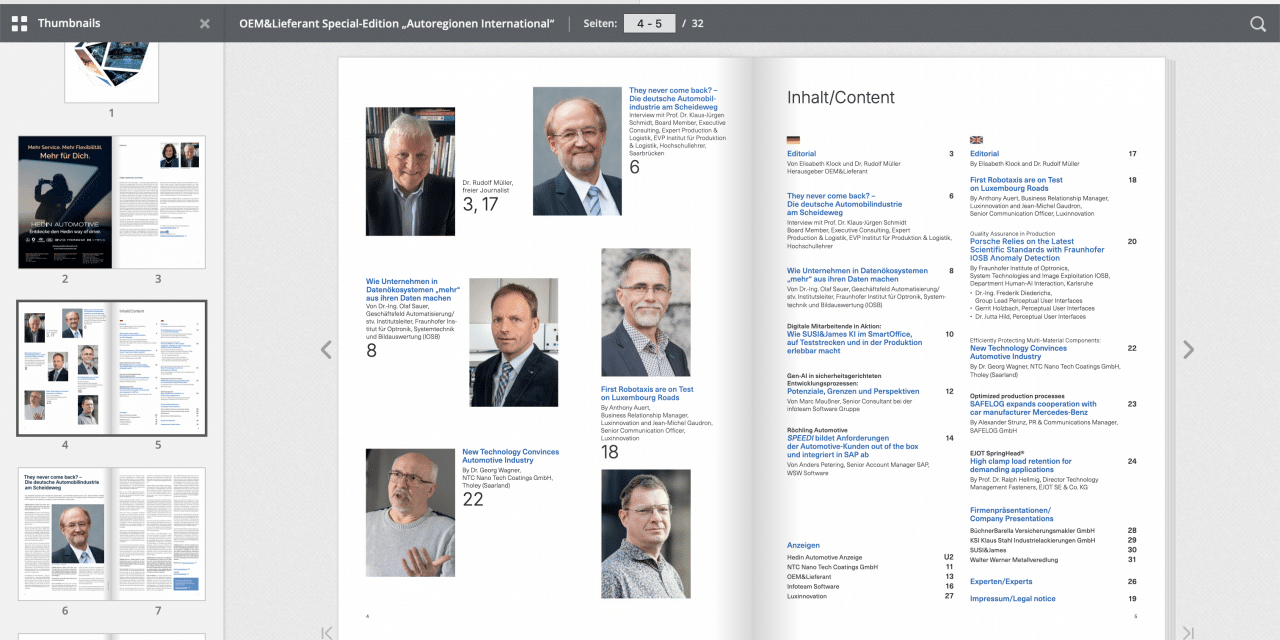Open the "Editorial" table of contents link
The width and height of the screenshot is (1280, 640).
(804, 153)
